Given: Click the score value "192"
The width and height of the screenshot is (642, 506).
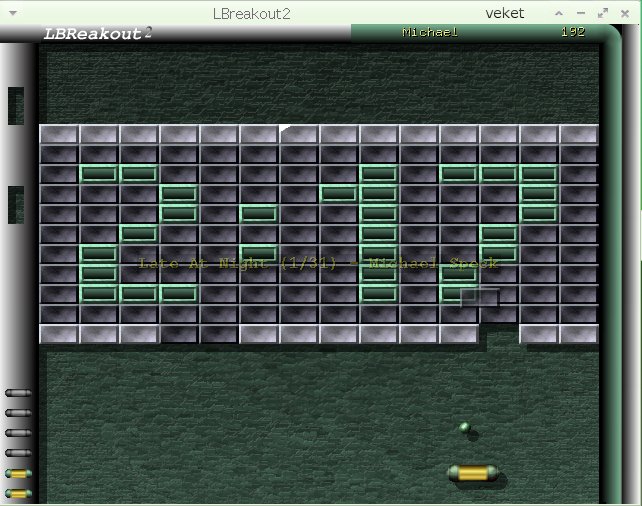Looking at the screenshot, I should [x=573, y=32].
